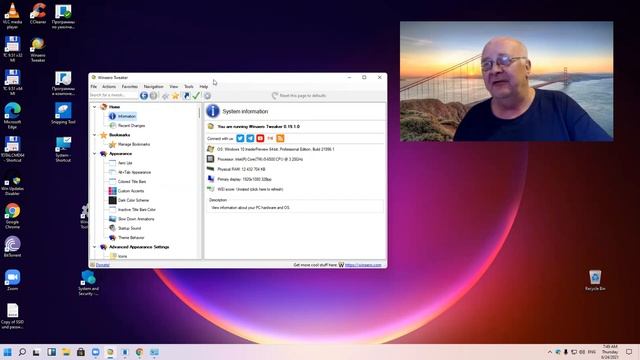Select the Google Chrome desktop icon
Image resolution: width=640 pixels, height=360 pixels.
click(13, 216)
